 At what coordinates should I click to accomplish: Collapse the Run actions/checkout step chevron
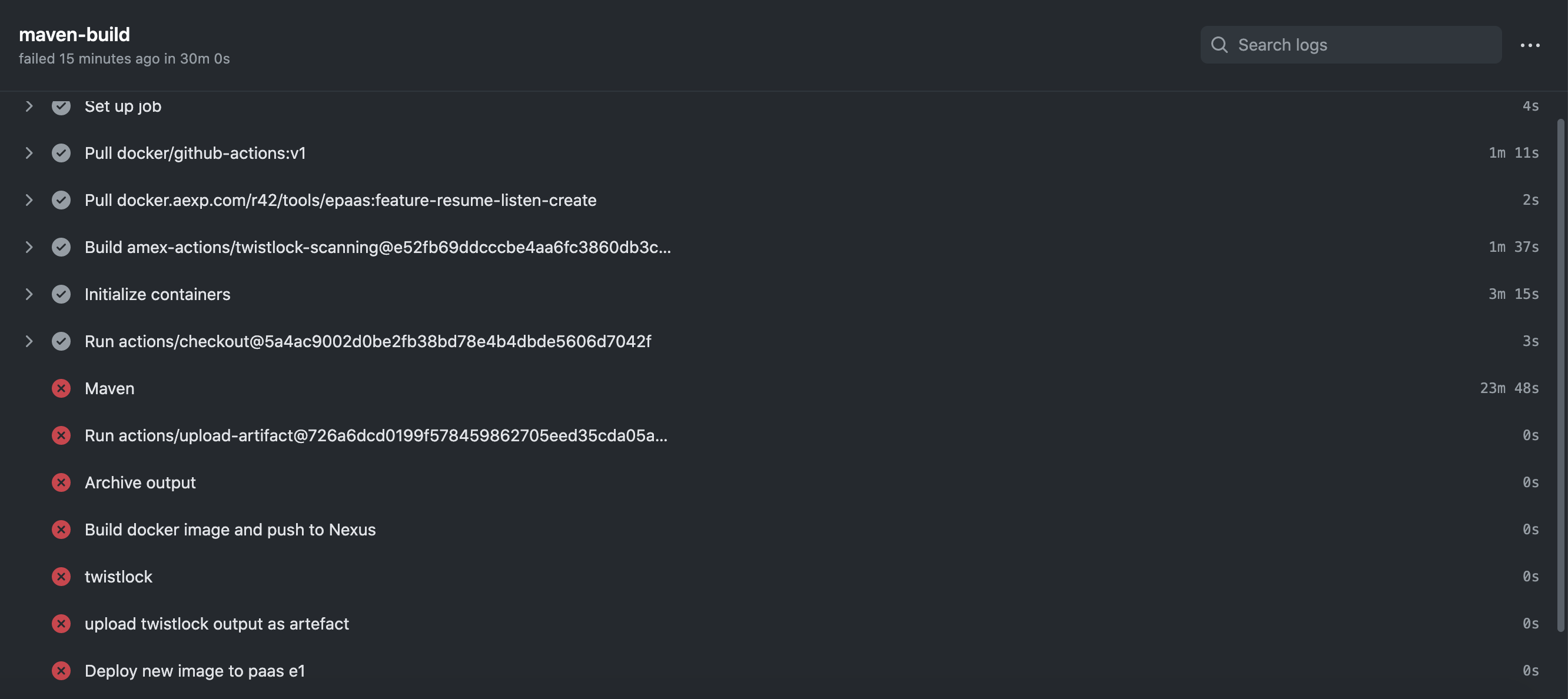[29, 341]
